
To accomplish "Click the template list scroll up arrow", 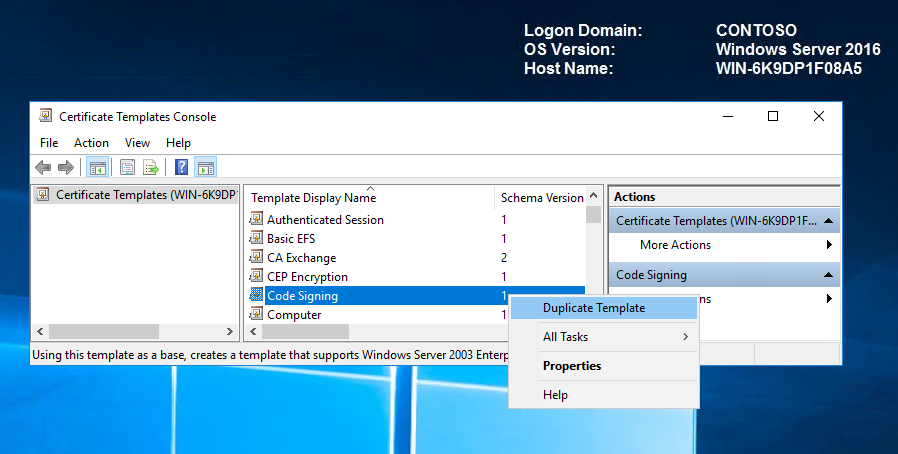I will [x=594, y=196].
